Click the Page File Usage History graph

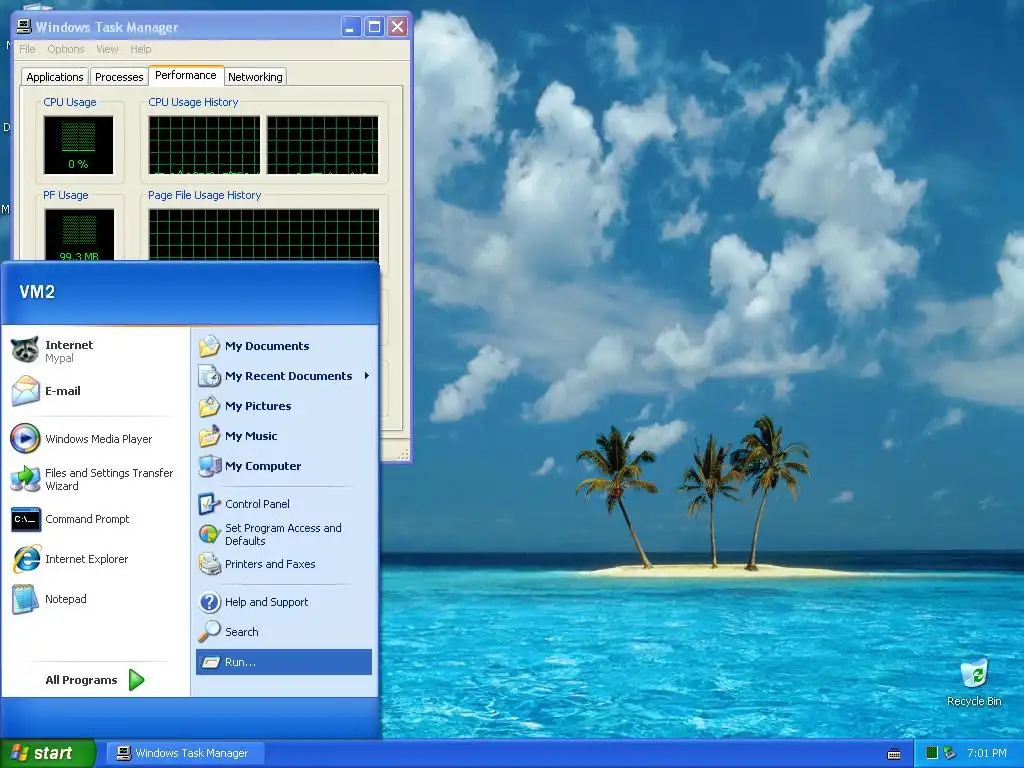pos(264,234)
